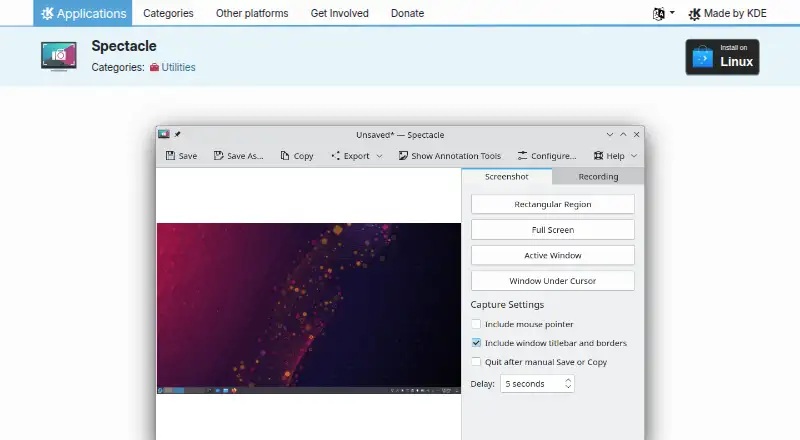This screenshot has width=800, height=440.
Task: Open the KDE Applications home link
Action: pyautogui.click(x=83, y=13)
